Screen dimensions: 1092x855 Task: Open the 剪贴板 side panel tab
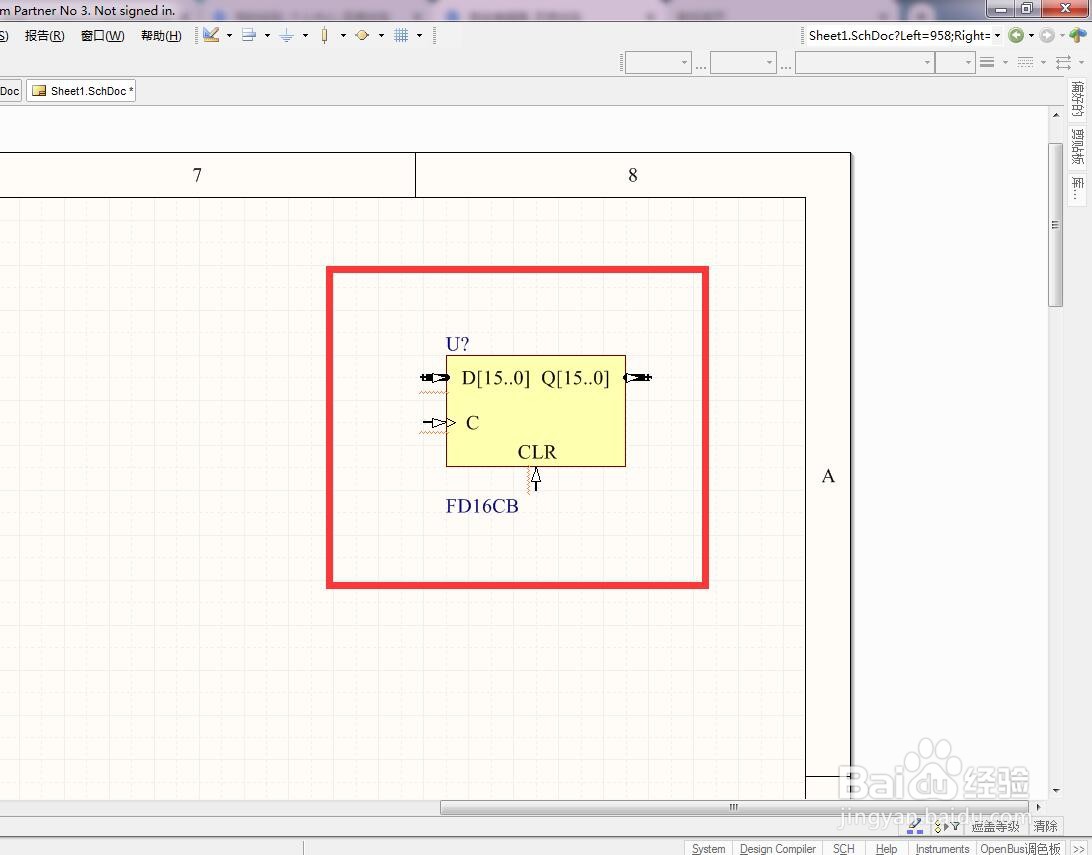point(1077,146)
